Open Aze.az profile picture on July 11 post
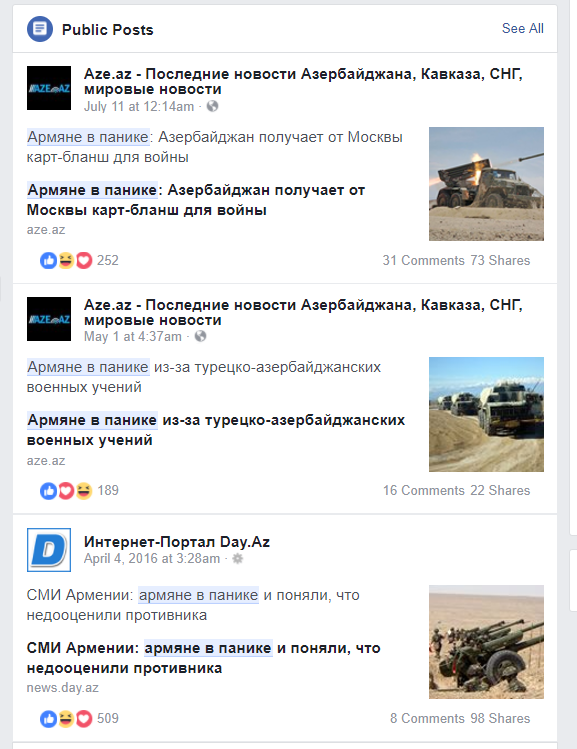This screenshot has width=577, height=749. 49,88
